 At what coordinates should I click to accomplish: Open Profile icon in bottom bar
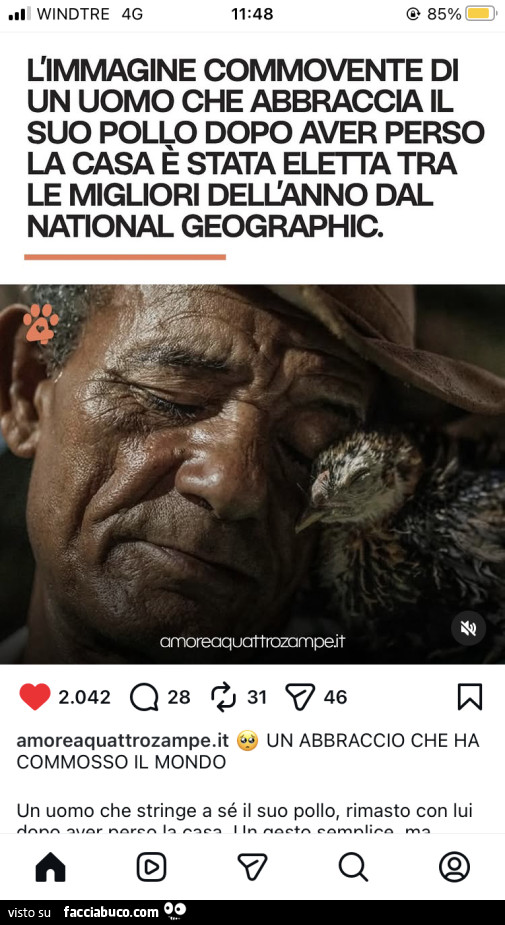(x=454, y=867)
